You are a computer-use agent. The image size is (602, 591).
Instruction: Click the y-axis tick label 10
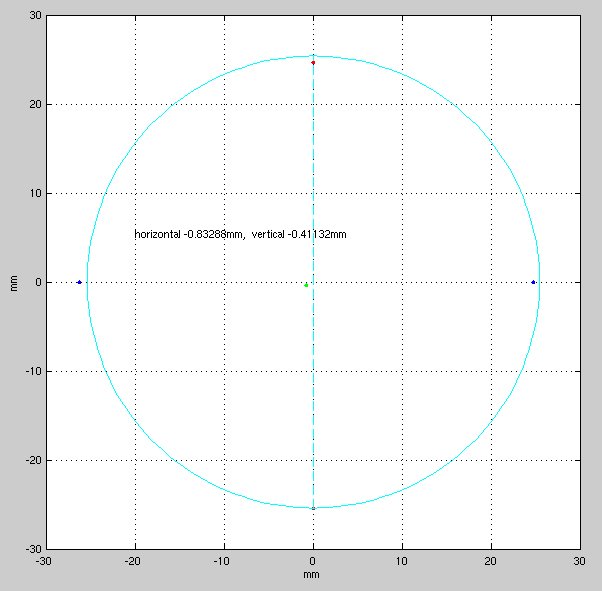point(35,193)
